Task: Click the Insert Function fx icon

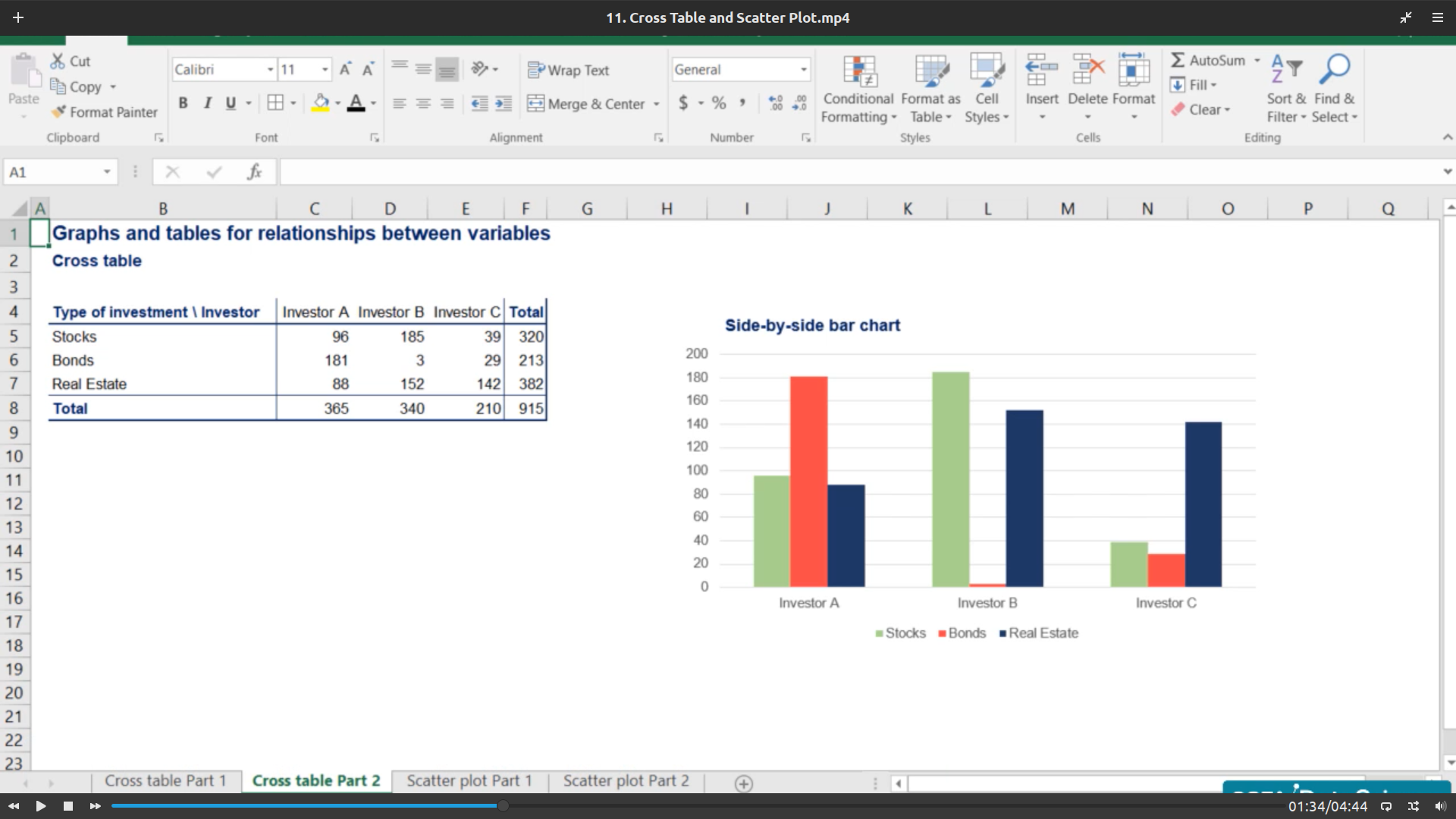Action: (254, 172)
